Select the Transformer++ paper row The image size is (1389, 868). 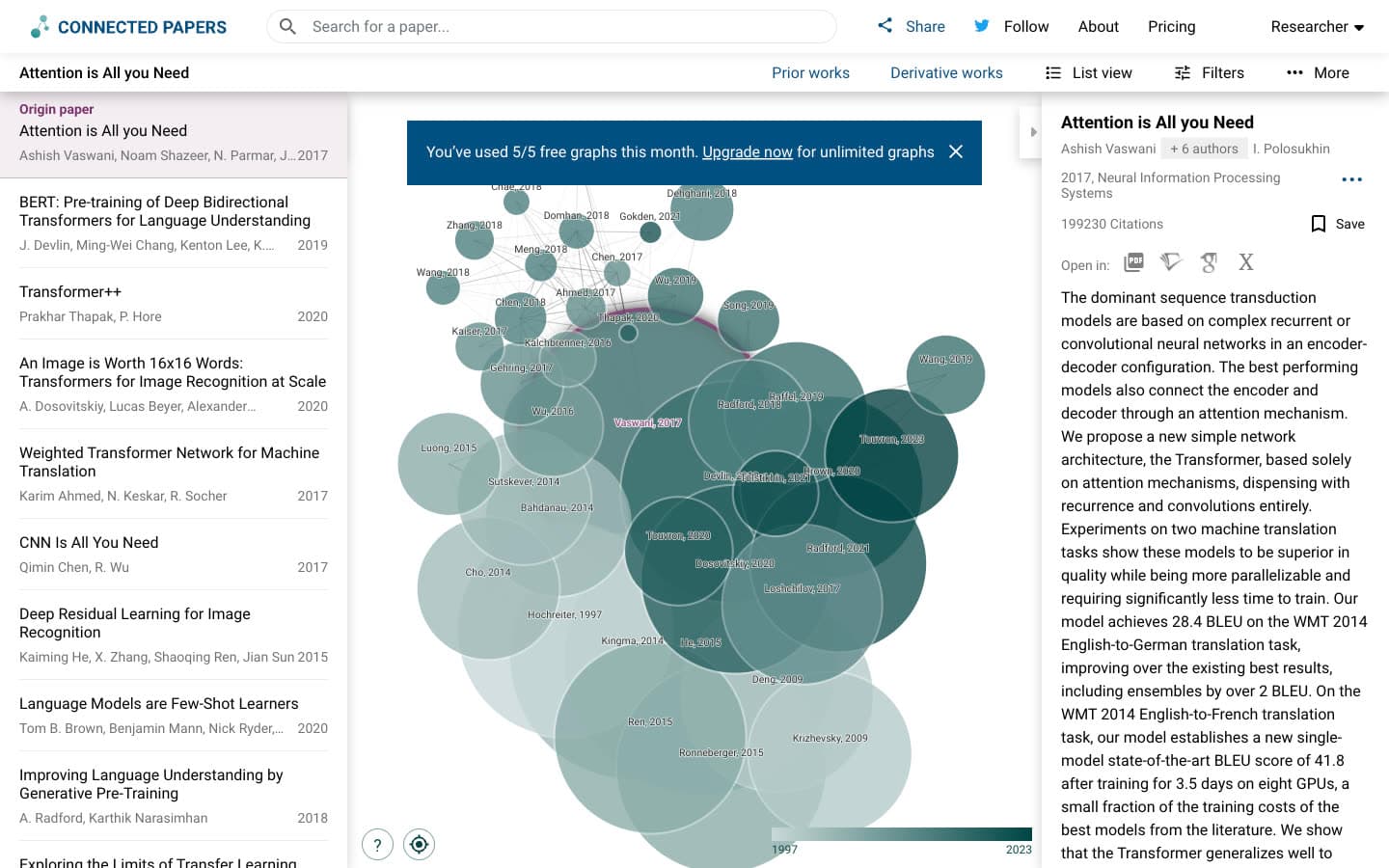pos(174,303)
